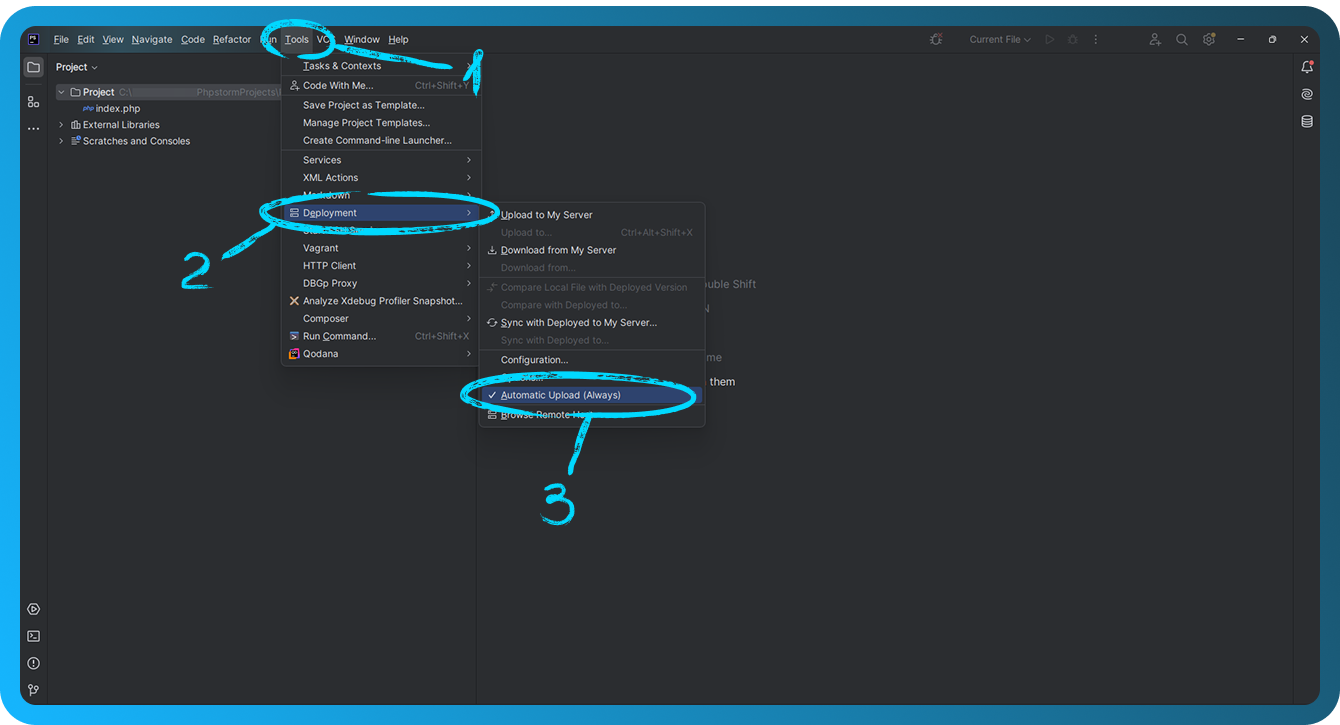Open the Tools menu

coord(296,39)
